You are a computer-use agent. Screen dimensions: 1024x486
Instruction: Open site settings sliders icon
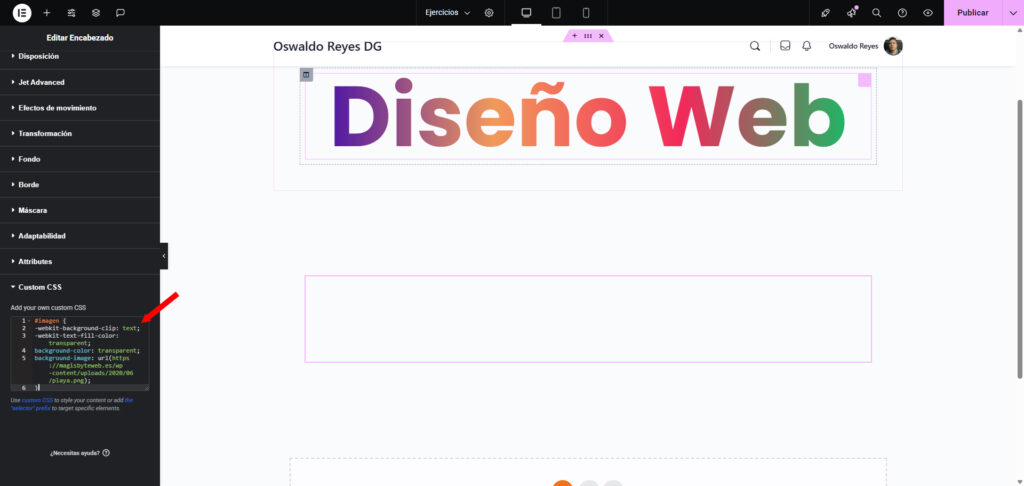point(71,13)
